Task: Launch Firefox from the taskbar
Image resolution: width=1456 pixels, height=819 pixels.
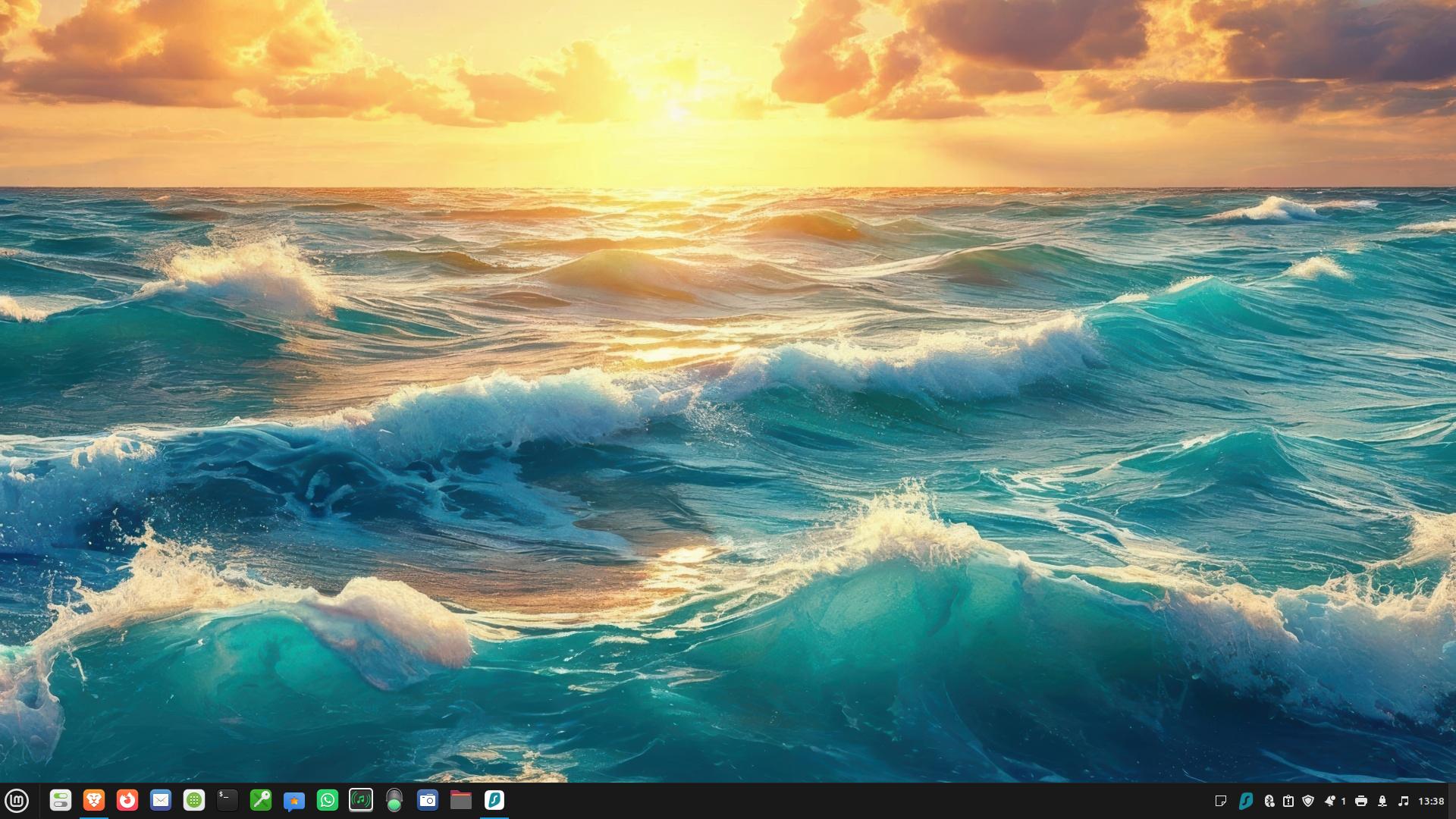Action: click(x=127, y=801)
